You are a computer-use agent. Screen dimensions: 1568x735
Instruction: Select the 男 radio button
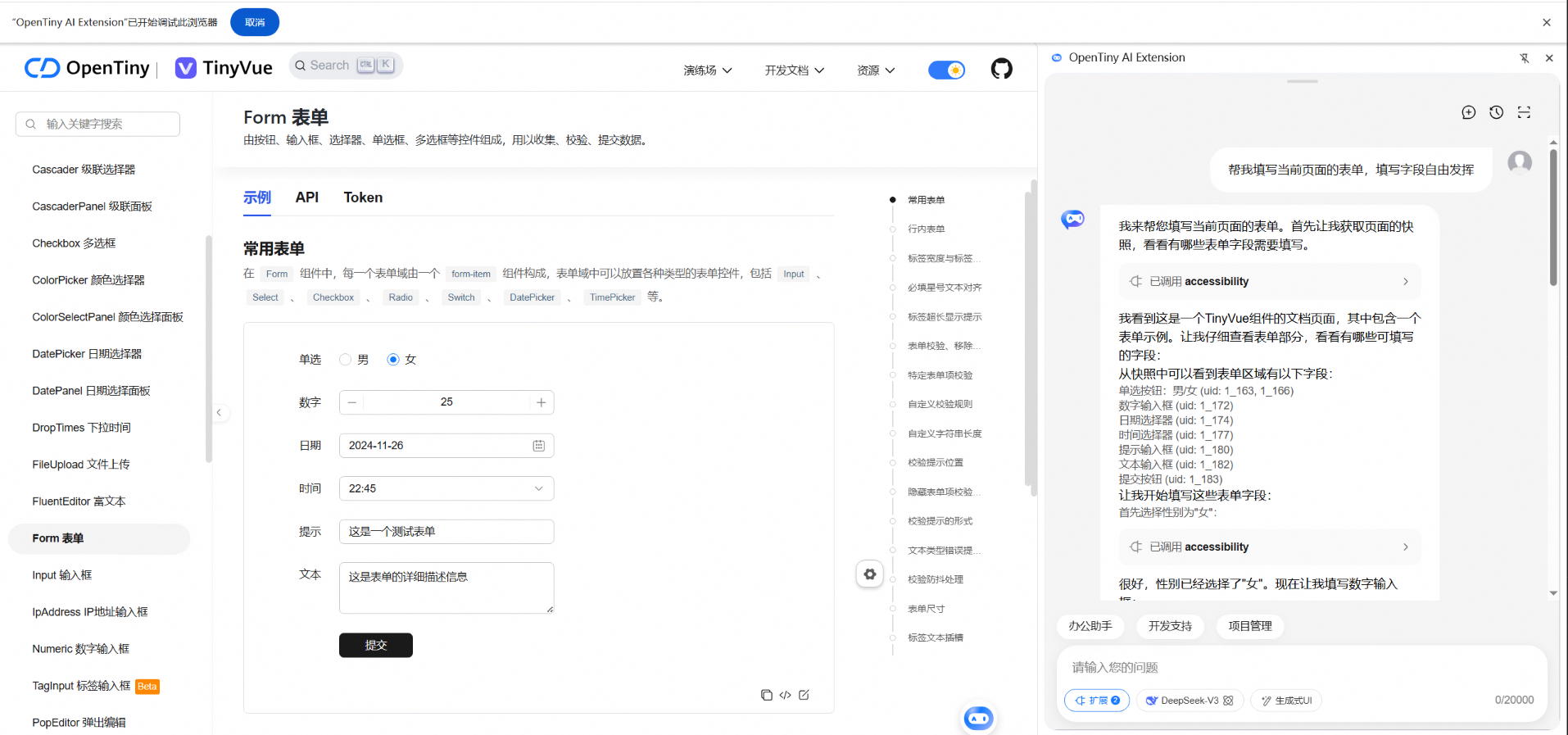[345, 360]
